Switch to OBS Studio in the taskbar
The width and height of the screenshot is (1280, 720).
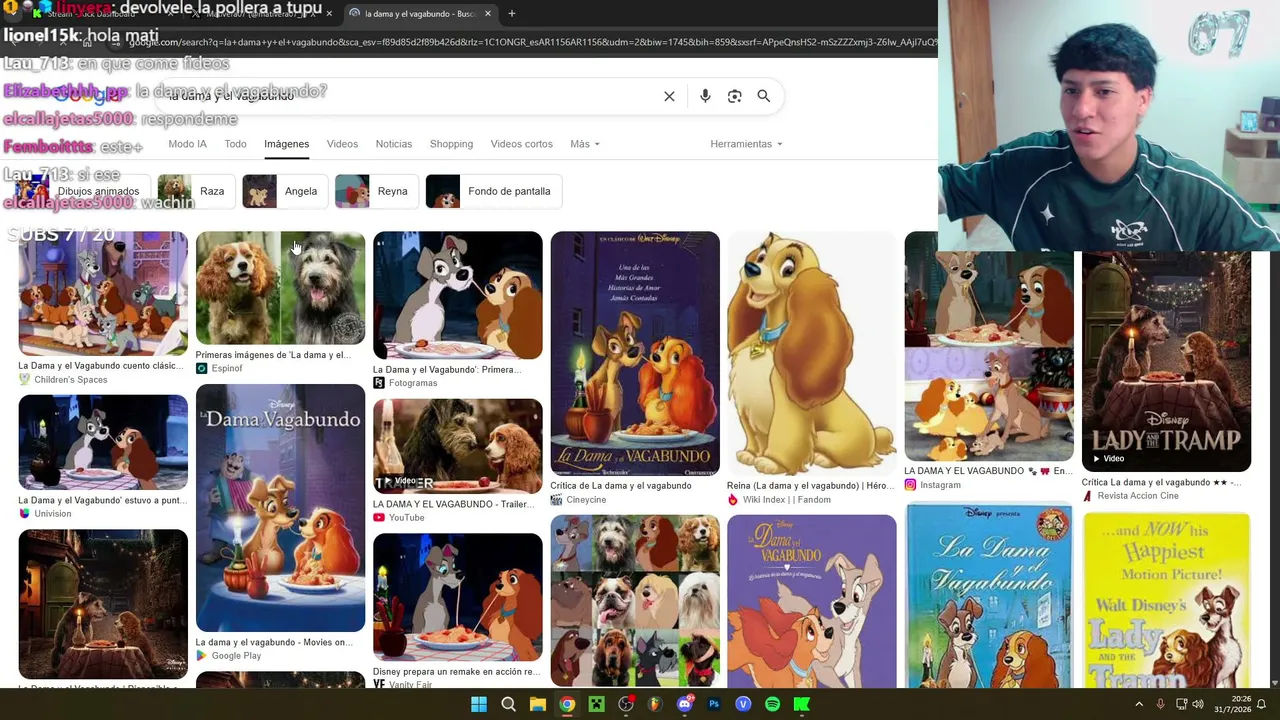click(626, 704)
